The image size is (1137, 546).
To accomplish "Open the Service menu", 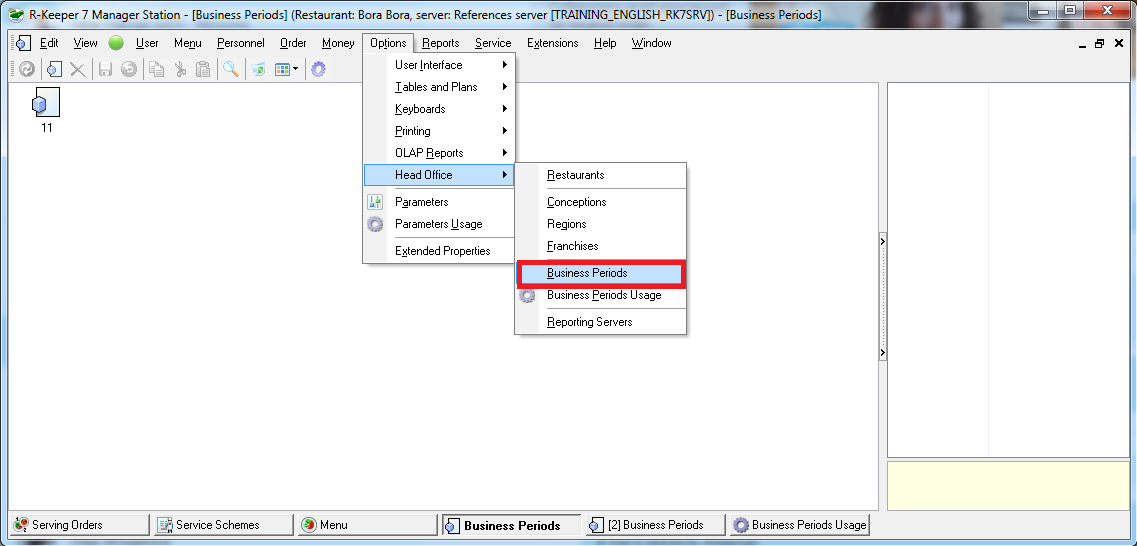I will [x=493, y=43].
